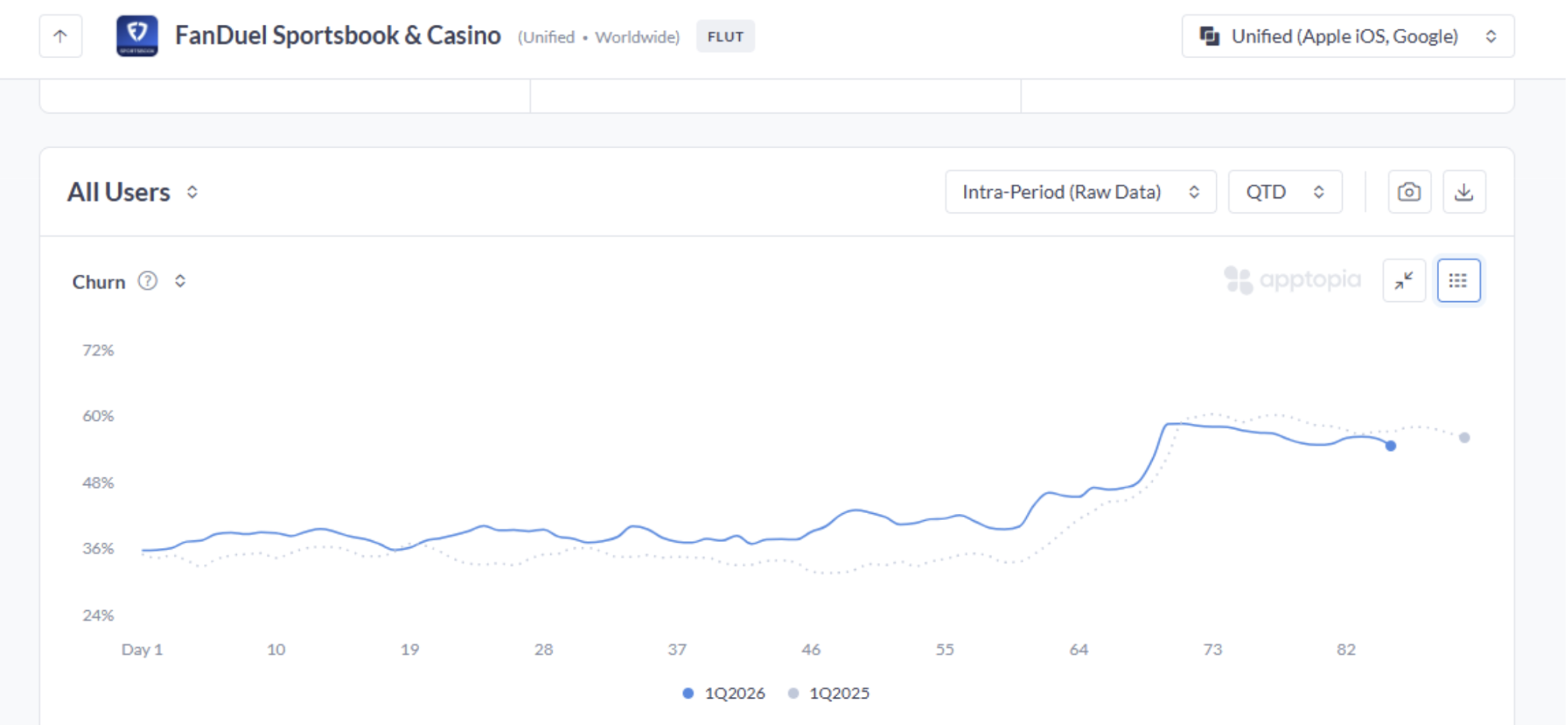Click the Day 1 axis label

[142, 650]
